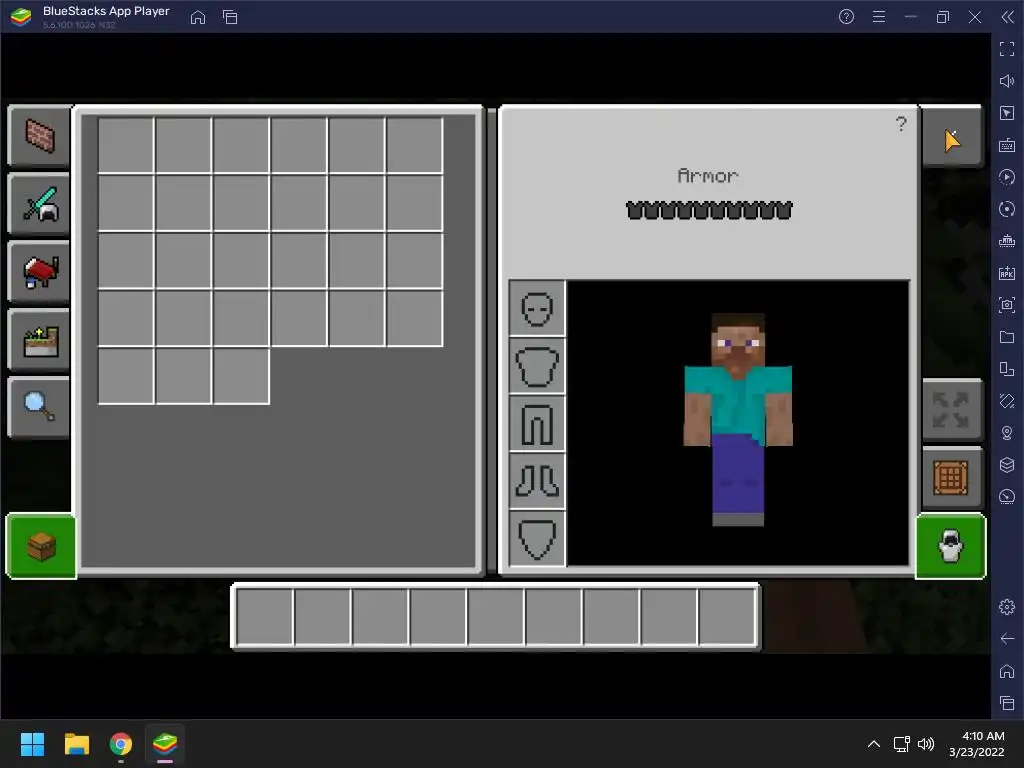Open the Construction tab with brick icon
Image resolution: width=1024 pixels, height=768 pixels.
pyautogui.click(x=39, y=136)
